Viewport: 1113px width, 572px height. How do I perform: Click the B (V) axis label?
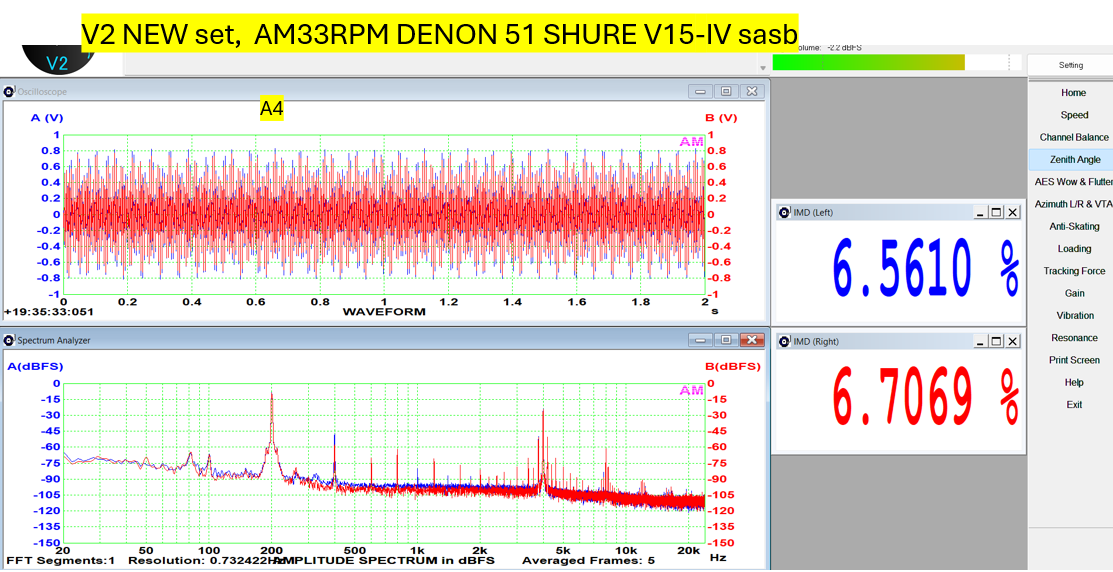[721, 118]
